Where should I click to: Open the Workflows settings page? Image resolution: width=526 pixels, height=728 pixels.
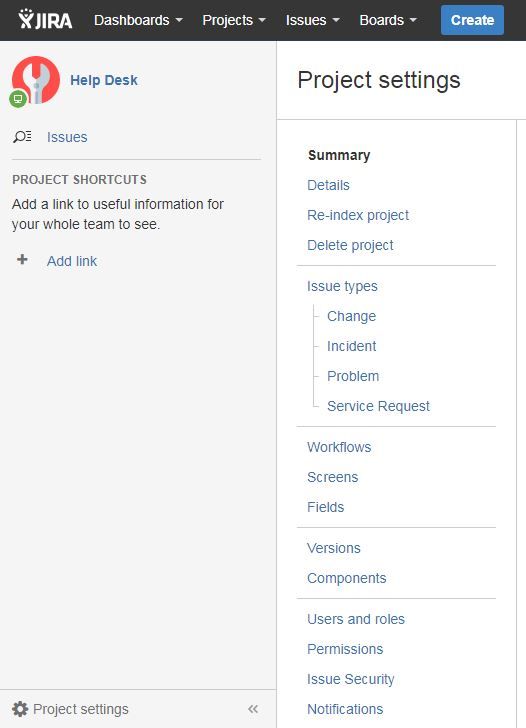pyautogui.click(x=339, y=447)
